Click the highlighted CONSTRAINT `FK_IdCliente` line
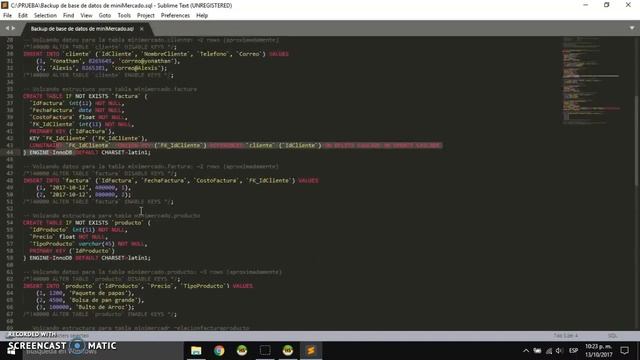The width and height of the screenshot is (640, 360). tap(235, 145)
